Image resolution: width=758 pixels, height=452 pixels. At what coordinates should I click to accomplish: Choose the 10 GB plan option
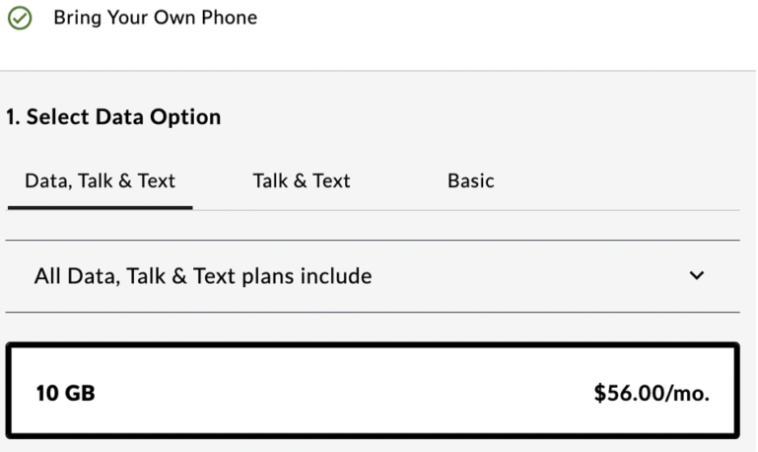(x=372, y=392)
